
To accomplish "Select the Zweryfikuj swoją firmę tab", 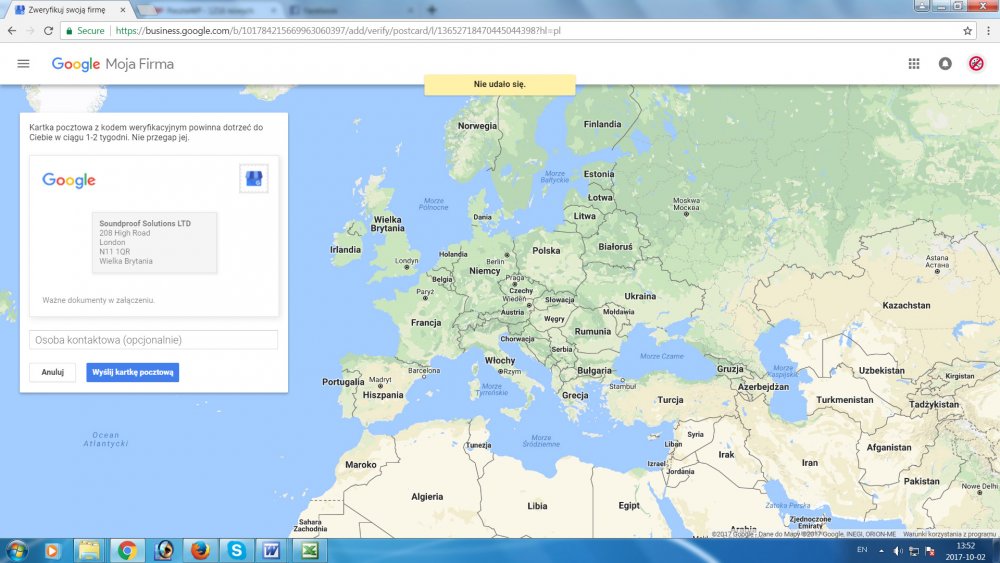I will click(67, 10).
